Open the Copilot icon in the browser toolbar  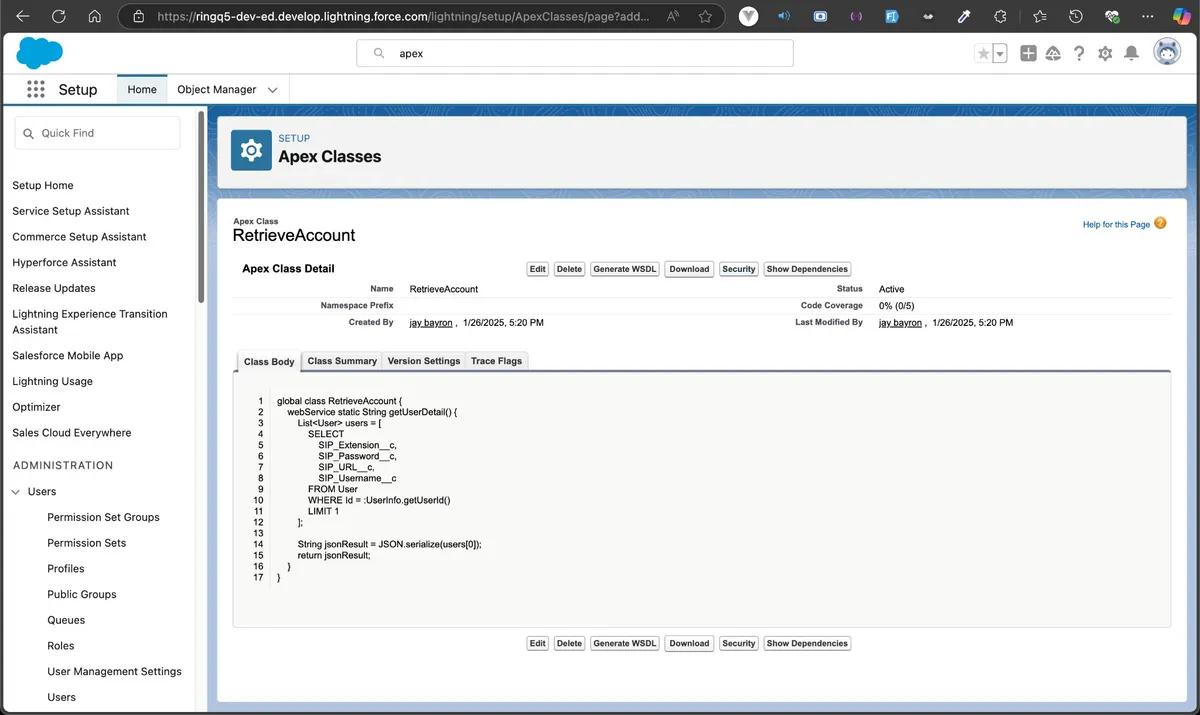tap(1181, 17)
